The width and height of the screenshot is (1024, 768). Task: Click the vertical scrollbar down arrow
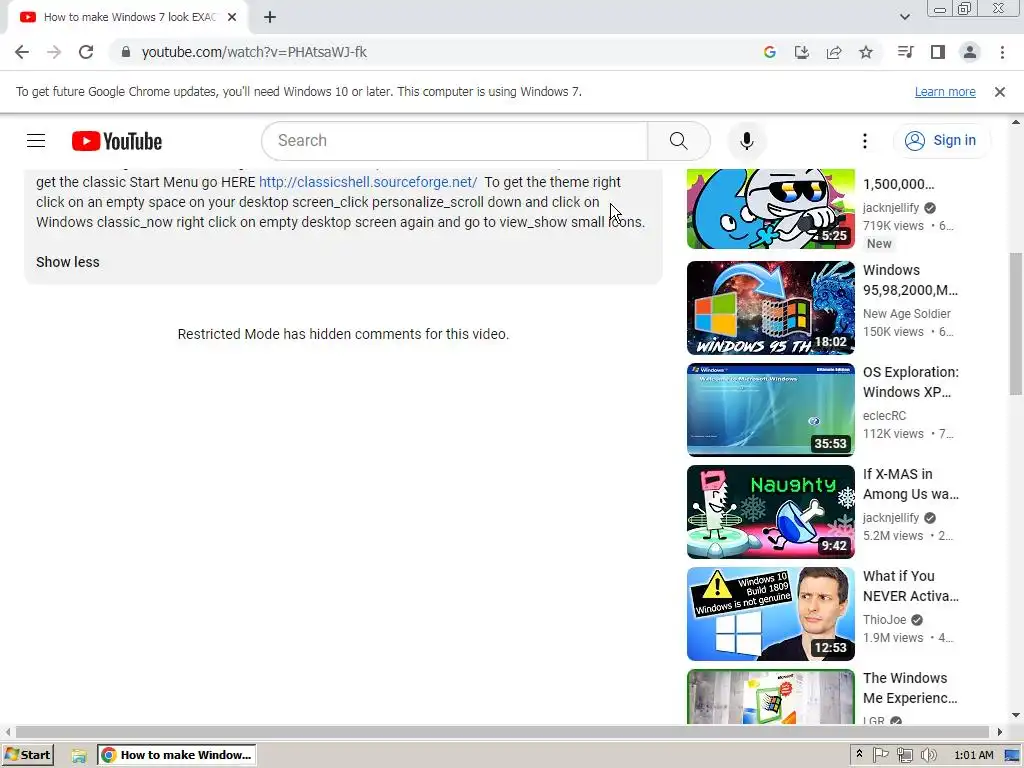point(1016,716)
